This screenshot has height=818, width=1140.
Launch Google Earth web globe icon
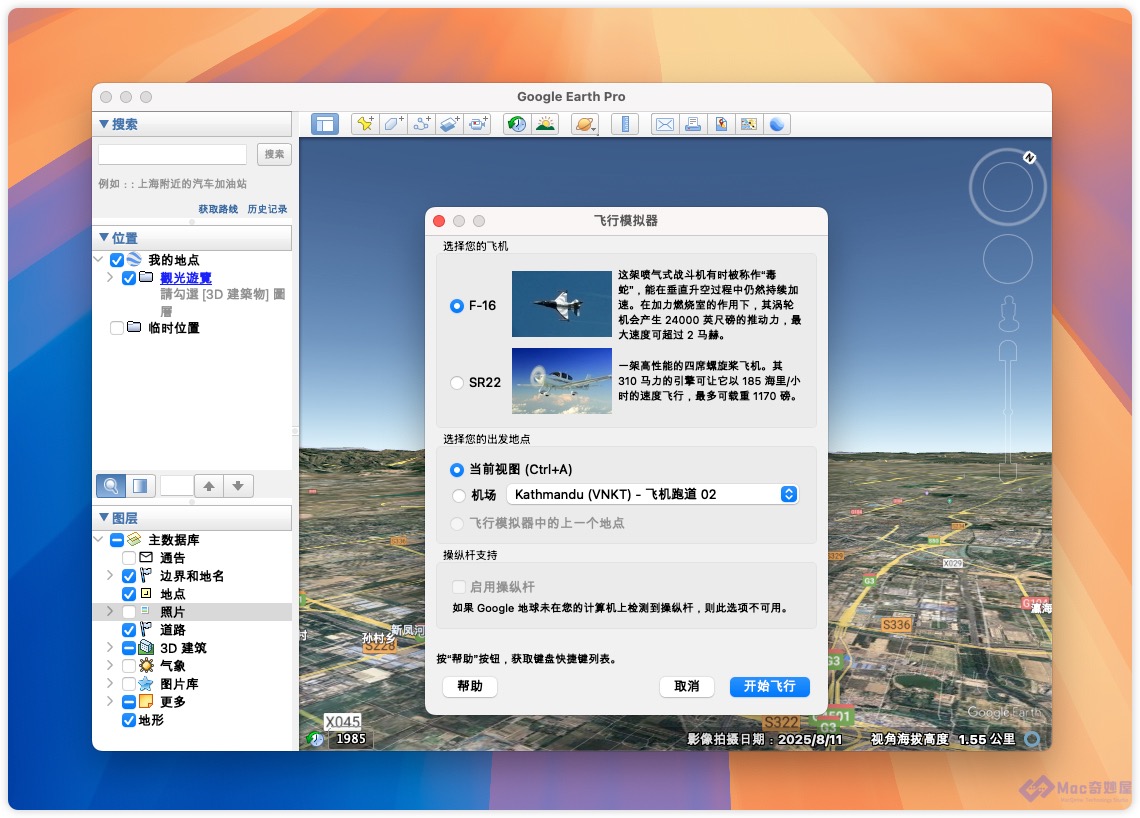tap(777, 124)
